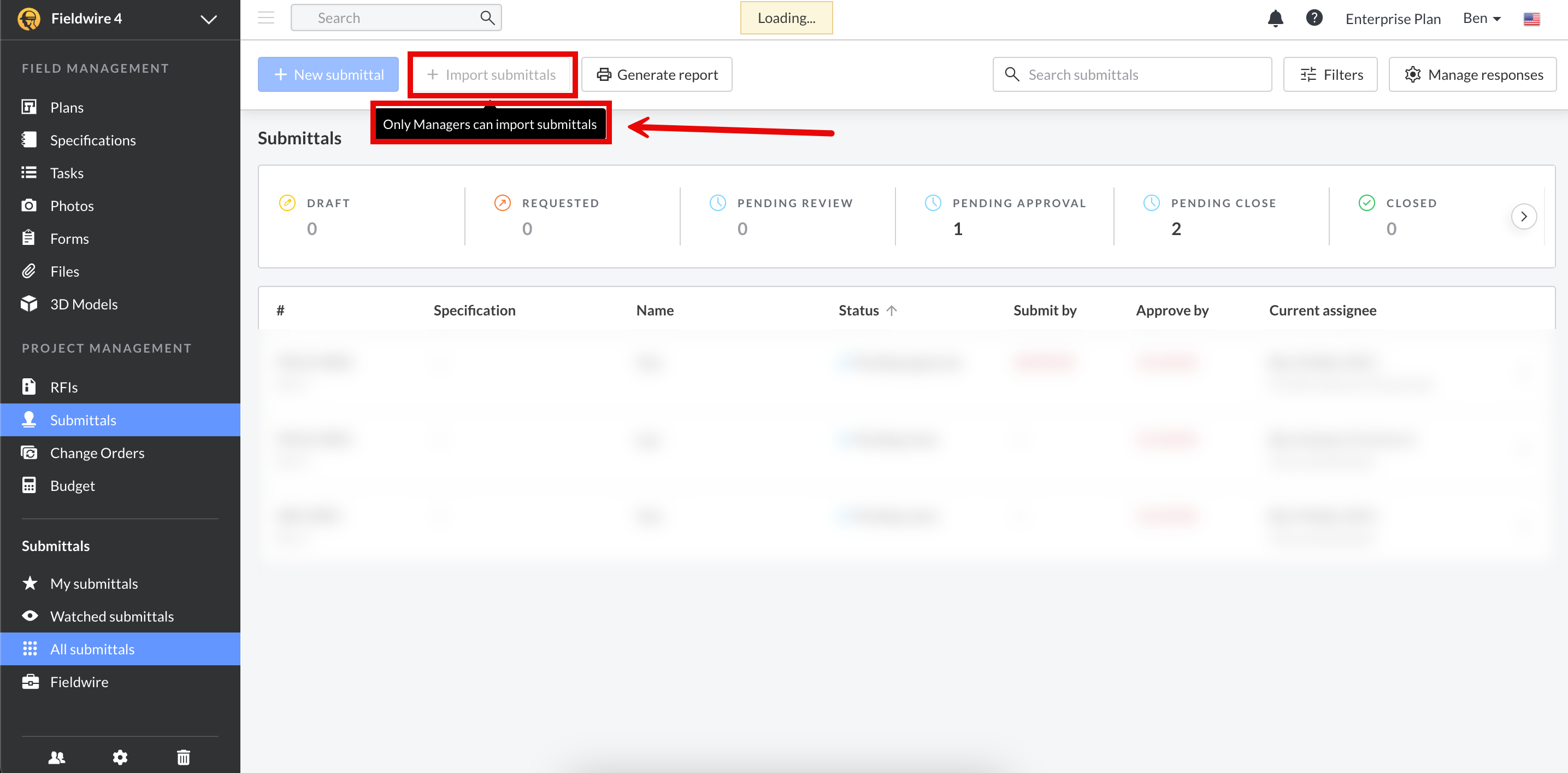Click the magnifier icon in top Search box
Screen dimensions: 1568x773
[x=487, y=17]
